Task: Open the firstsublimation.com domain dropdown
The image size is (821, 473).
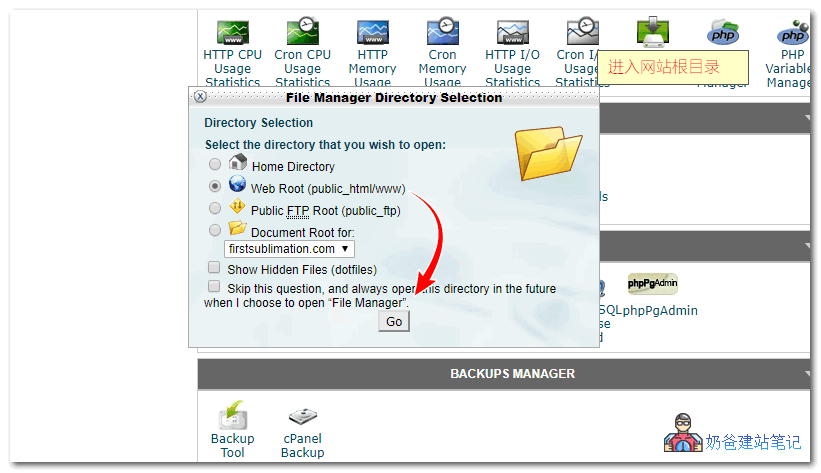Action: coord(288,248)
